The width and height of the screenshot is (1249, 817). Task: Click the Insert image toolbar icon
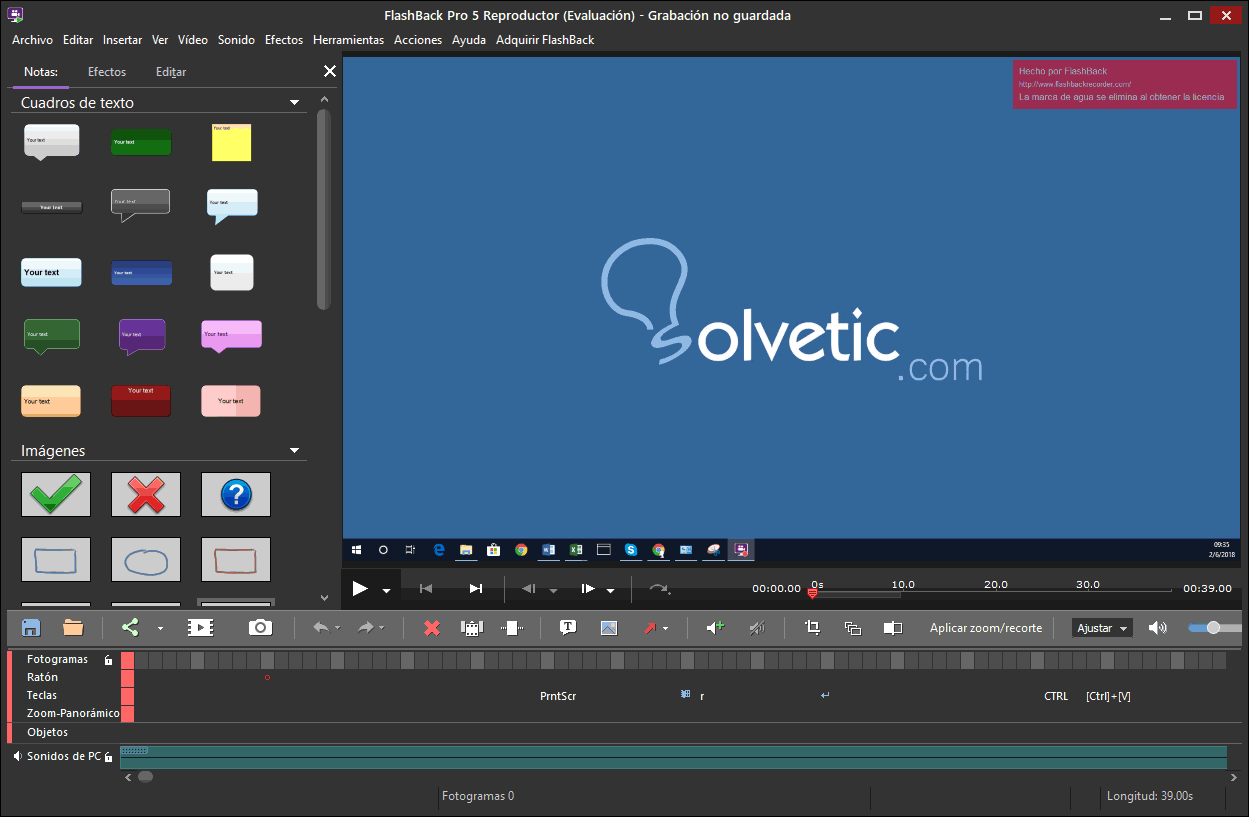point(609,628)
